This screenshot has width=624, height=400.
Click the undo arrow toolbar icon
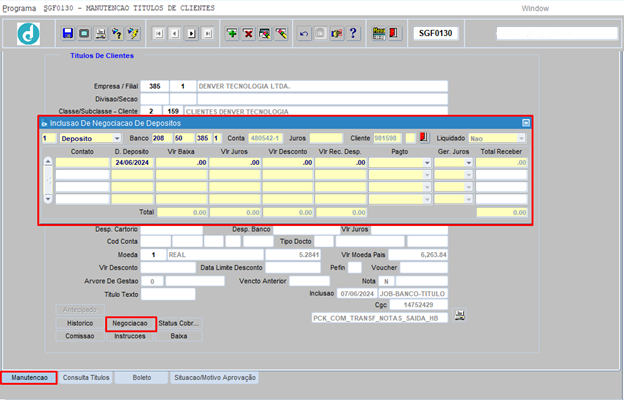tap(305, 34)
